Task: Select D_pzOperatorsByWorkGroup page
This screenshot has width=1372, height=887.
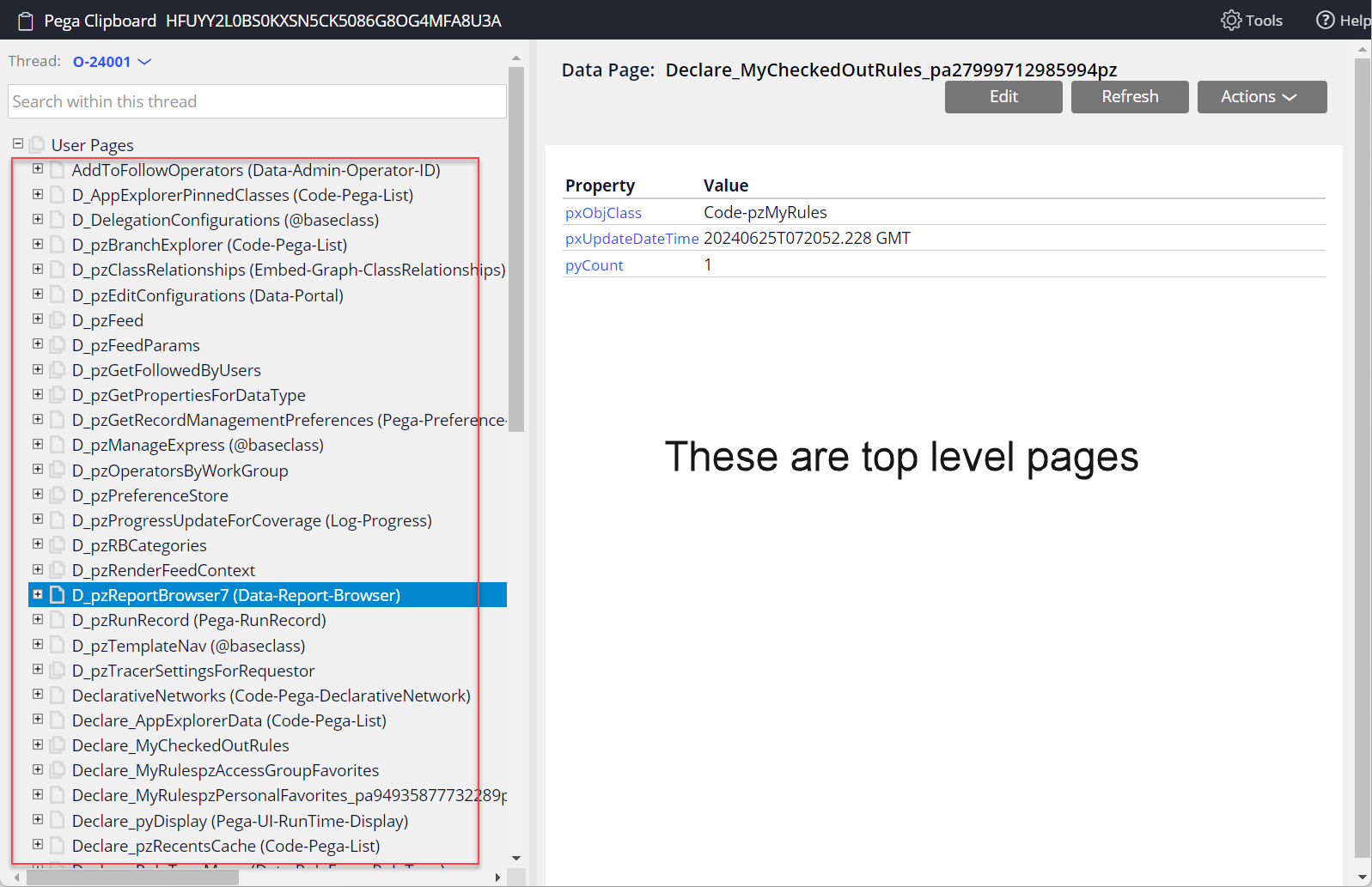Action: coord(180,471)
